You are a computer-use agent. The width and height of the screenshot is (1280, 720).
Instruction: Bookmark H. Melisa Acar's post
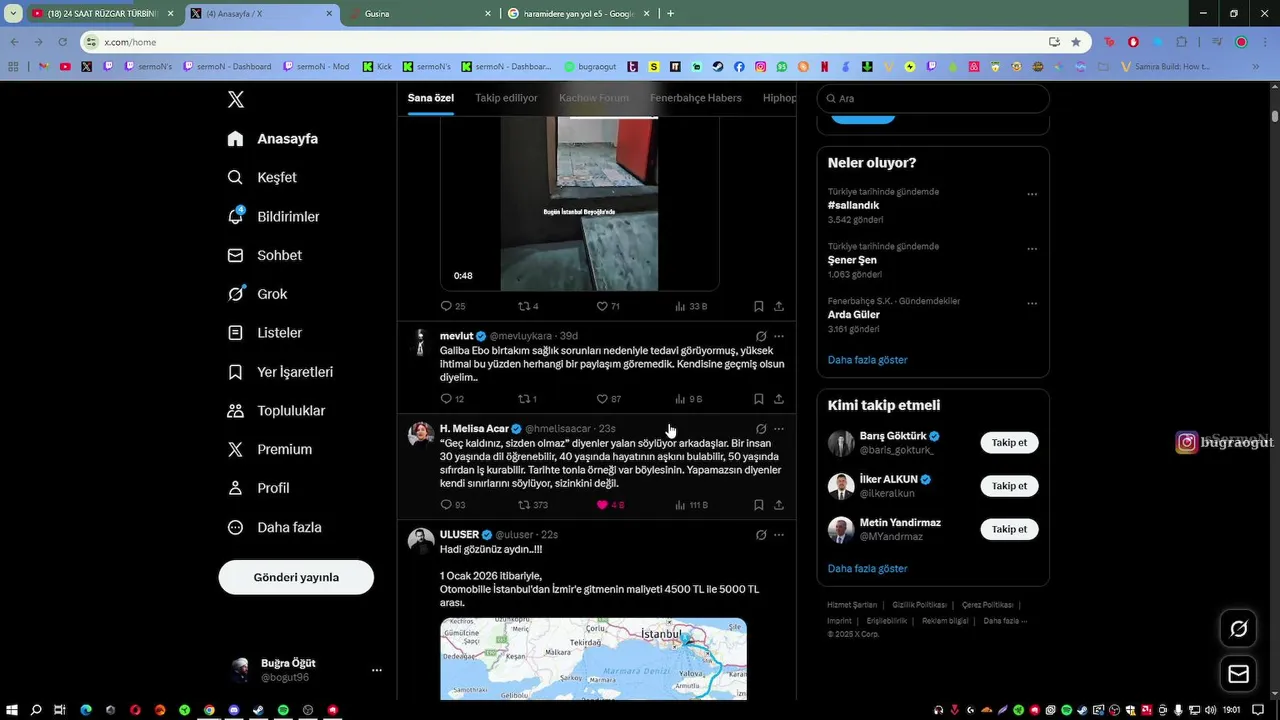(x=759, y=505)
